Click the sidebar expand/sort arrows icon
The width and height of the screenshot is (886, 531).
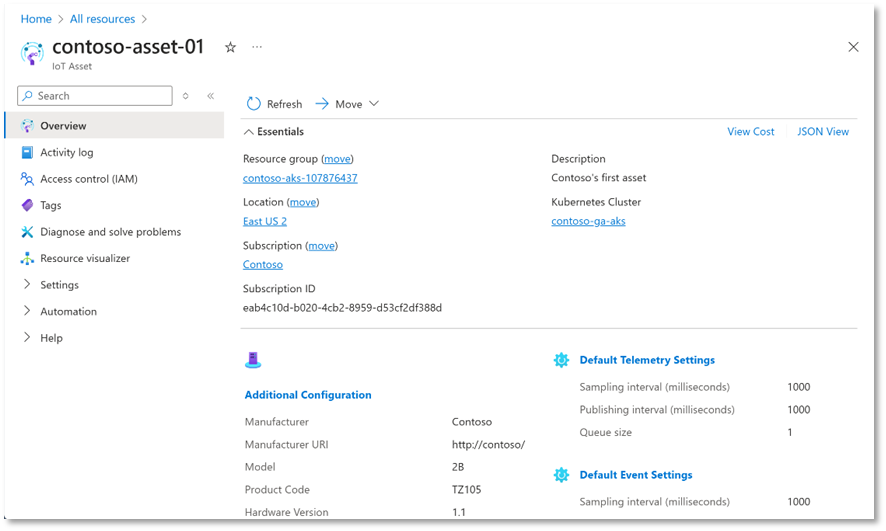point(185,96)
